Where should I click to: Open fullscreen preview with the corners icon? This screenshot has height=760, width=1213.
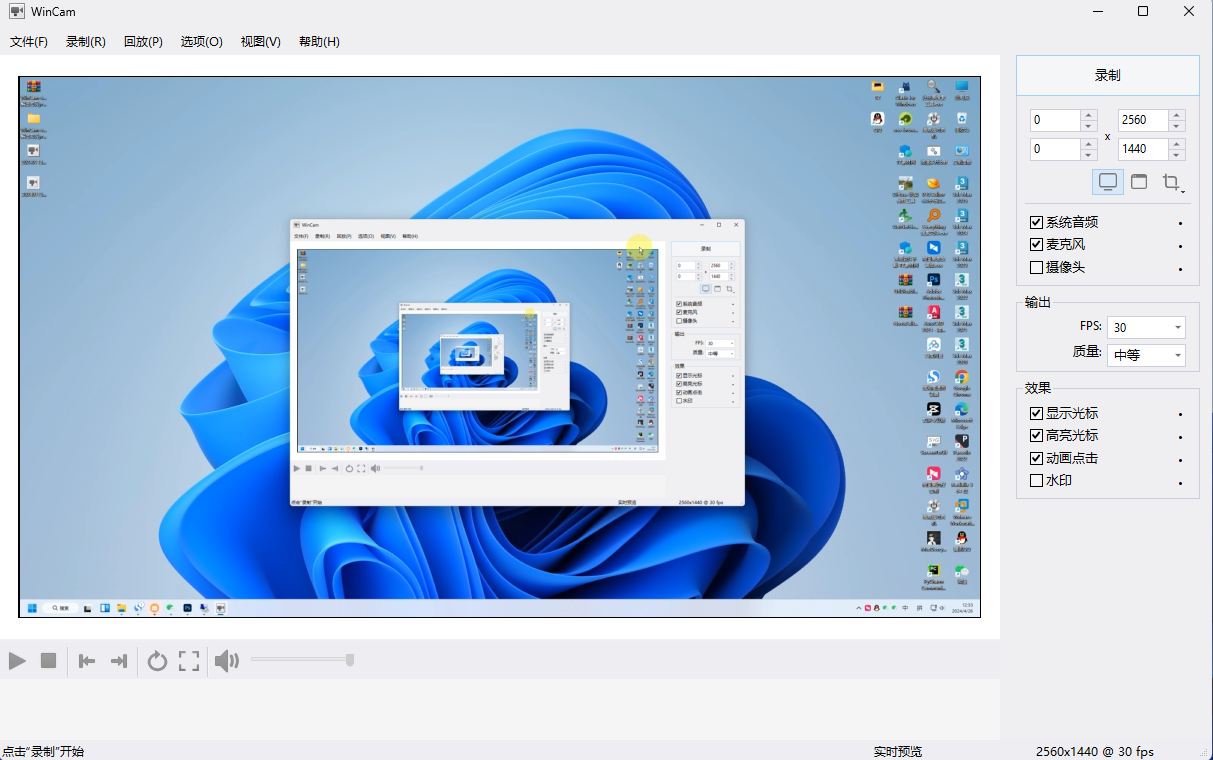pos(189,660)
